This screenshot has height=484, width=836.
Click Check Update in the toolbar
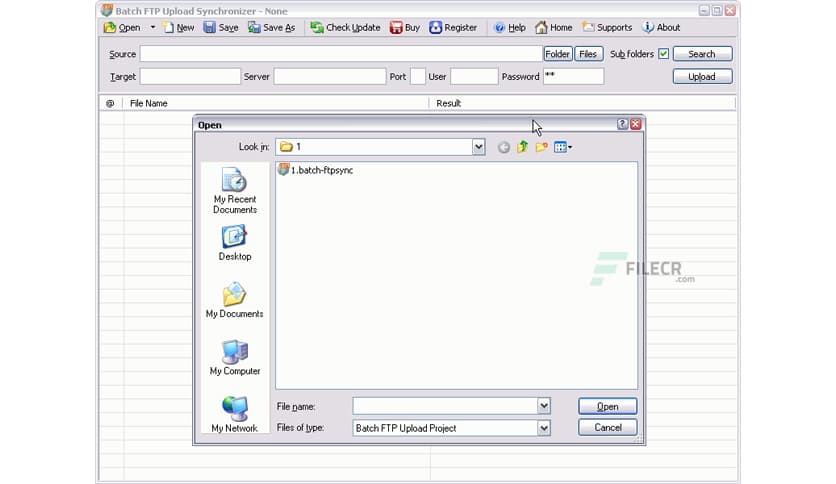(345, 28)
